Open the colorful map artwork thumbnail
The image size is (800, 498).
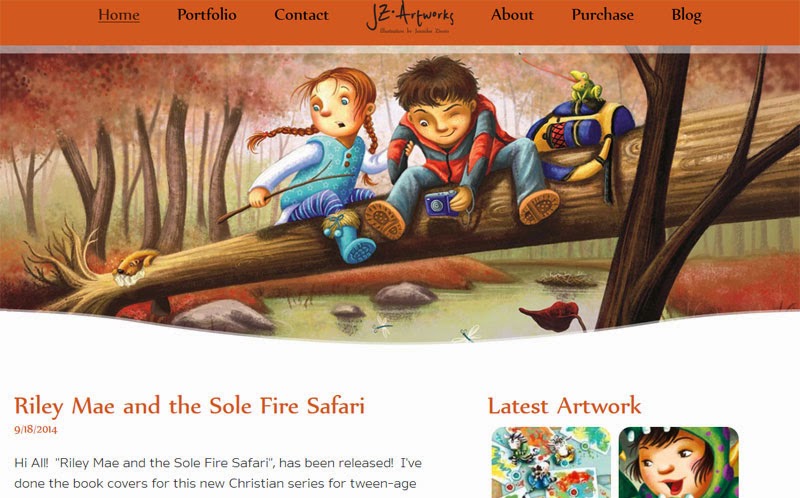tap(551, 462)
